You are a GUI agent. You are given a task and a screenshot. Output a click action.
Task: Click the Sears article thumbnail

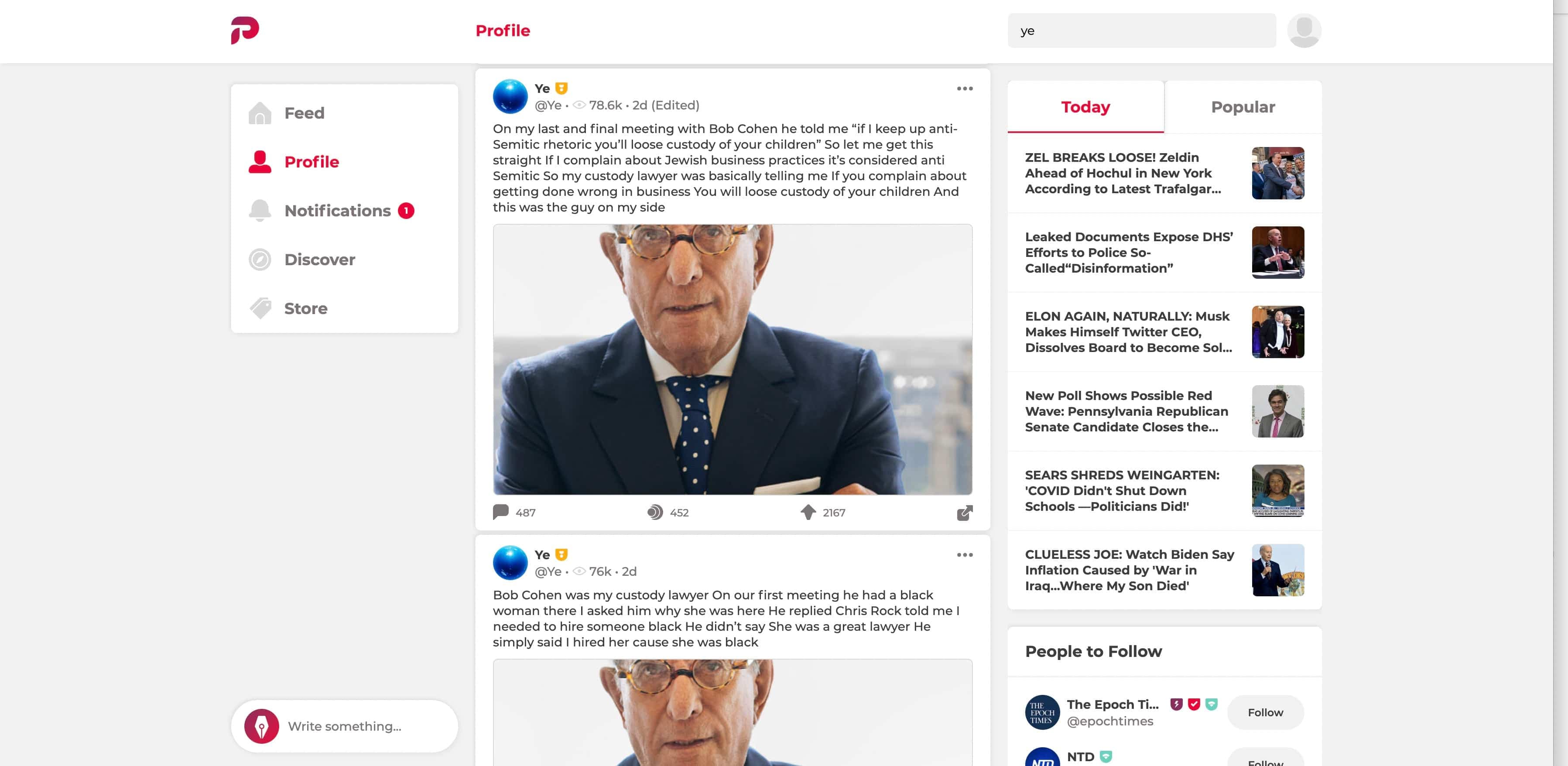(x=1277, y=491)
